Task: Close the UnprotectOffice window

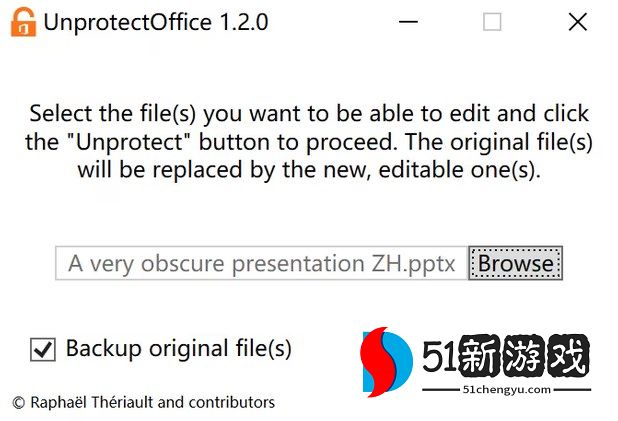Action: [x=577, y=22]
